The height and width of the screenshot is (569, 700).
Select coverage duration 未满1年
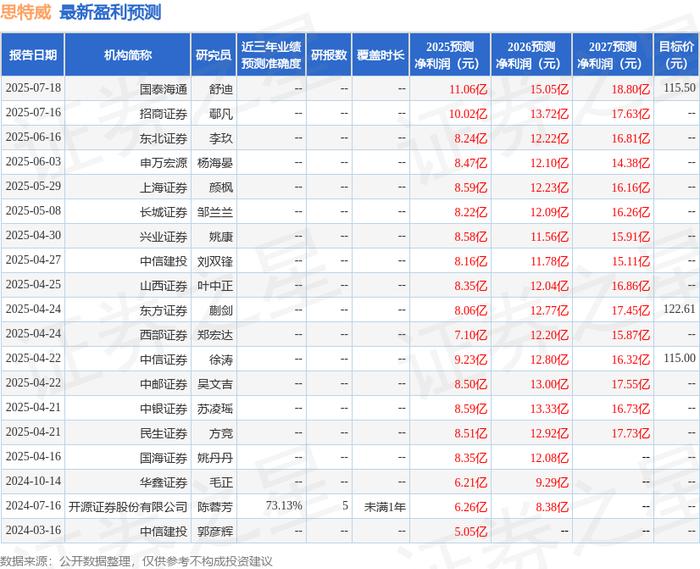[385, 507]
